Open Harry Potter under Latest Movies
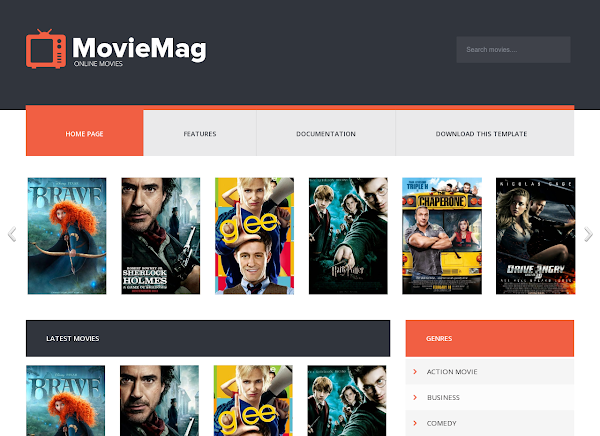600x436 pixels. (x=347, y=400)
